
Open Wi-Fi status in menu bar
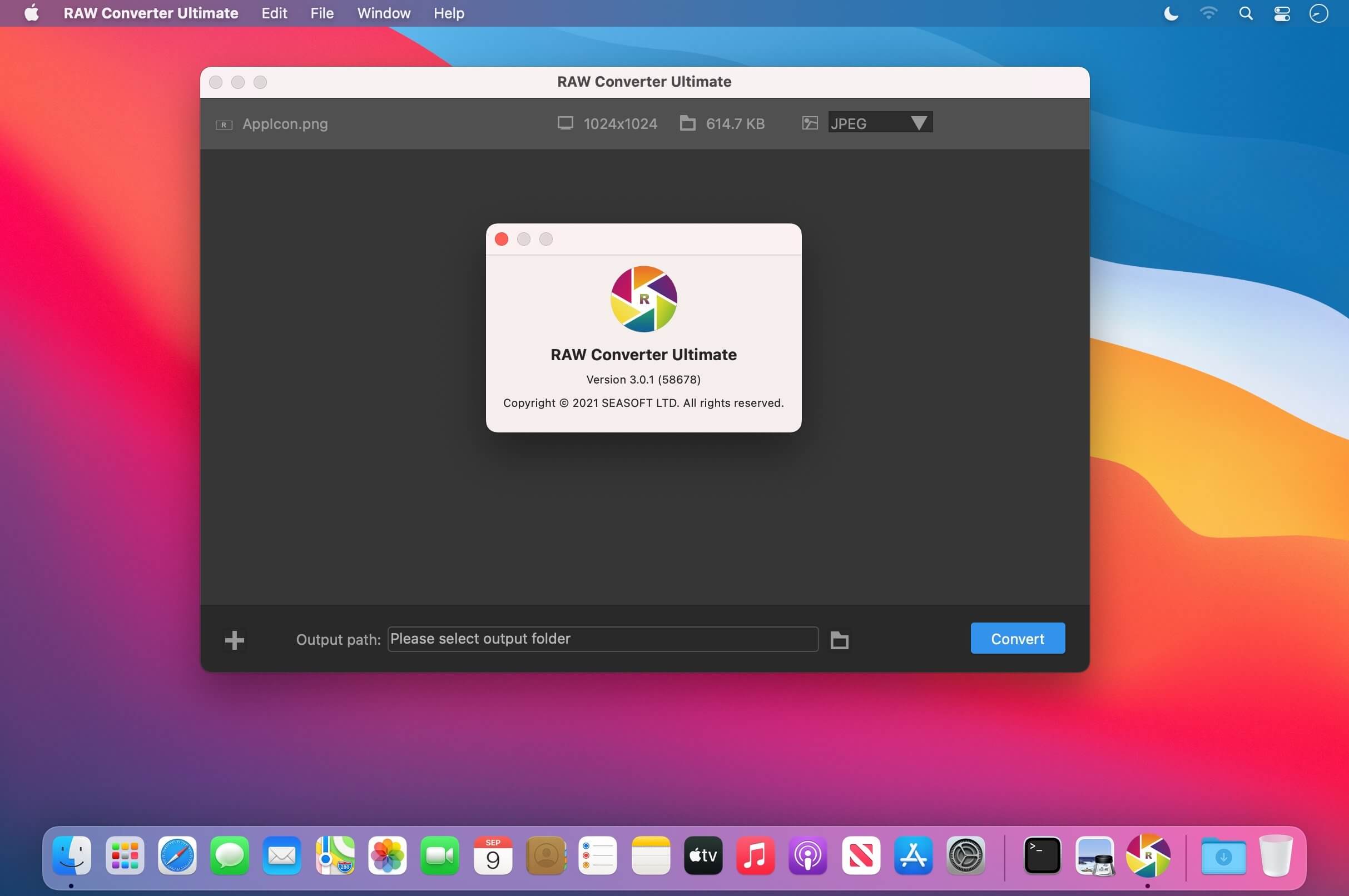(1208, 13)
